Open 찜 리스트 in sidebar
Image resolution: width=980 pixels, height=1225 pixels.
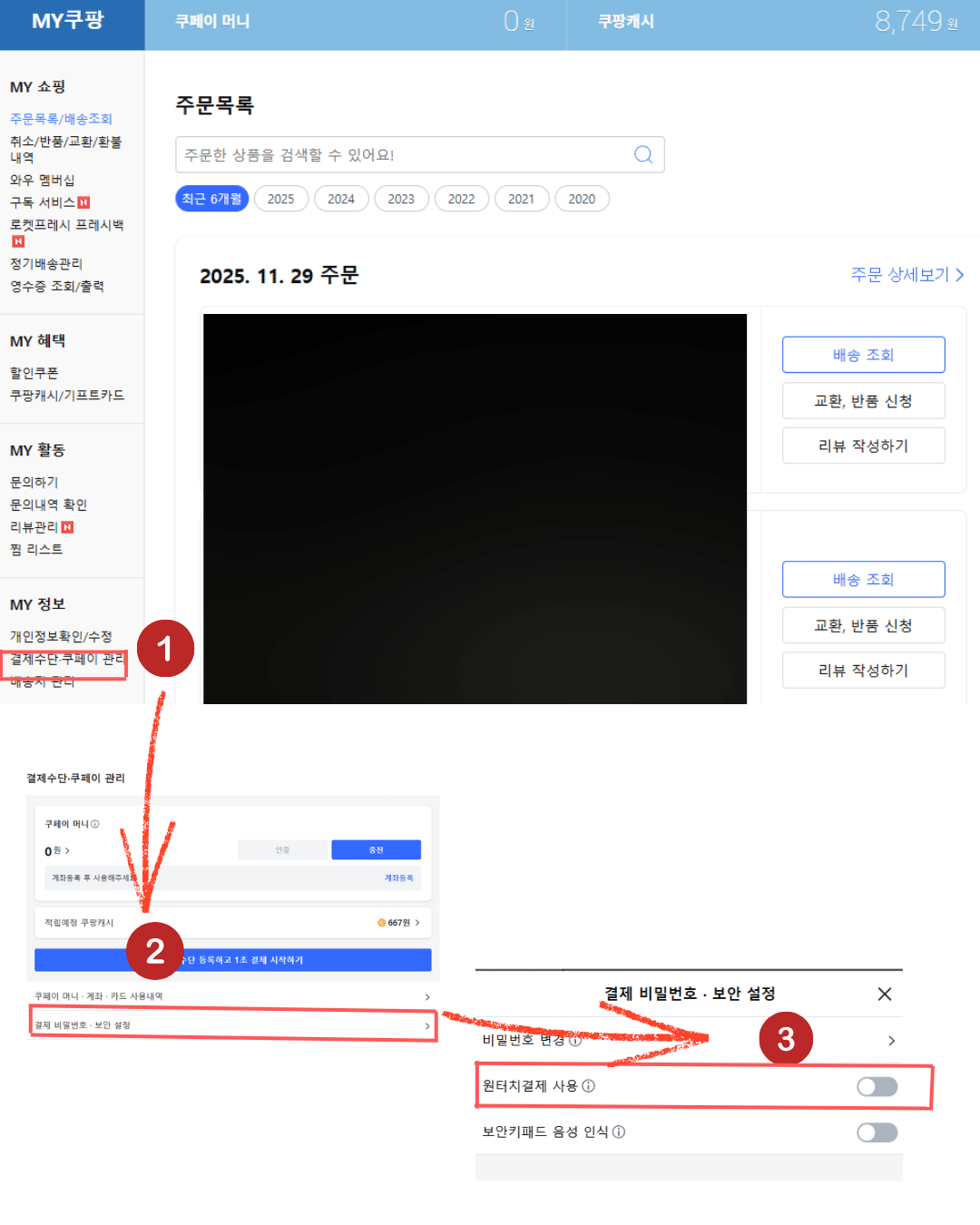pos(36,550)
